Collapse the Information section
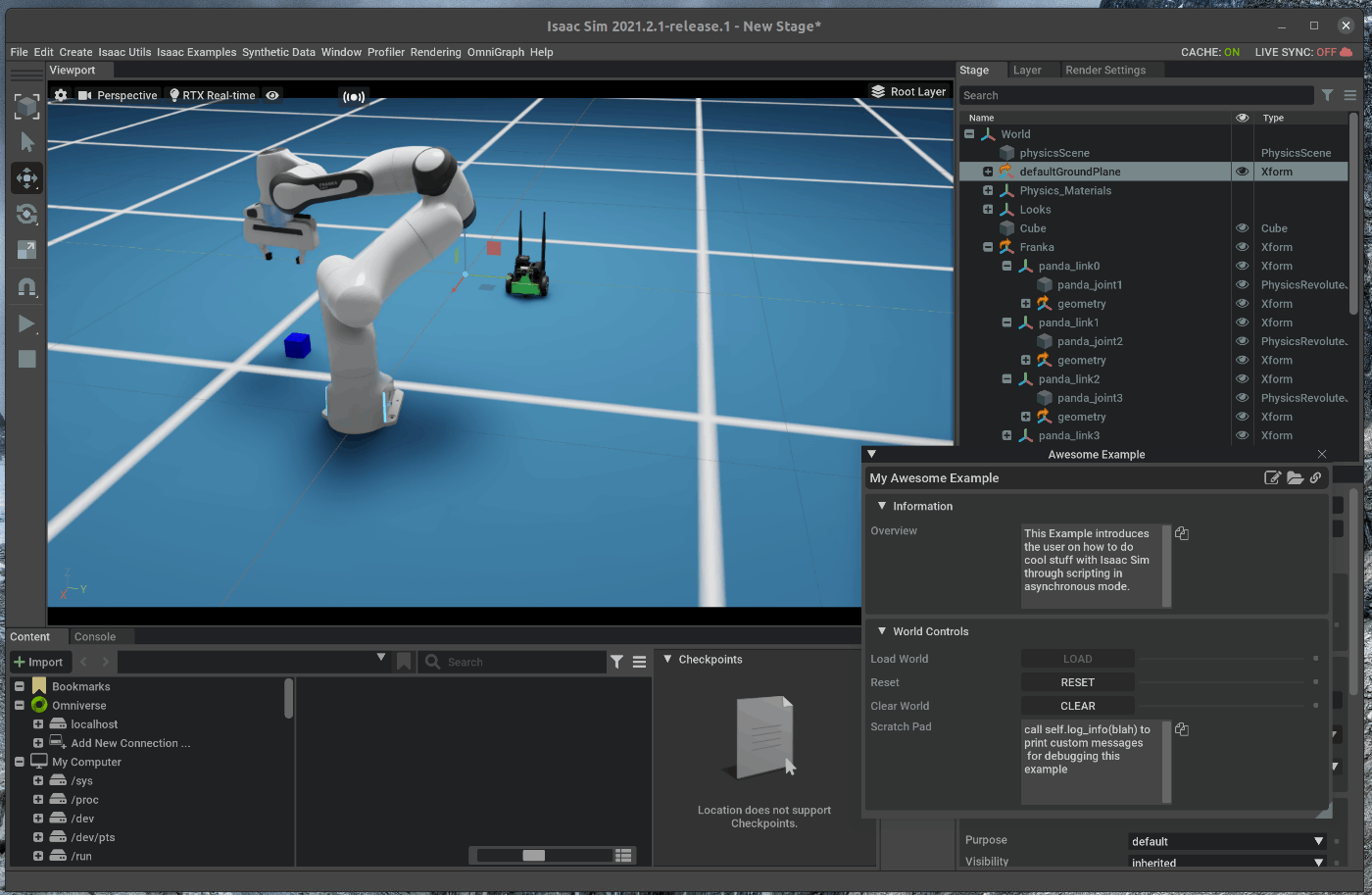This screenshot has width=1372, height=895. (x=882, y=506)
